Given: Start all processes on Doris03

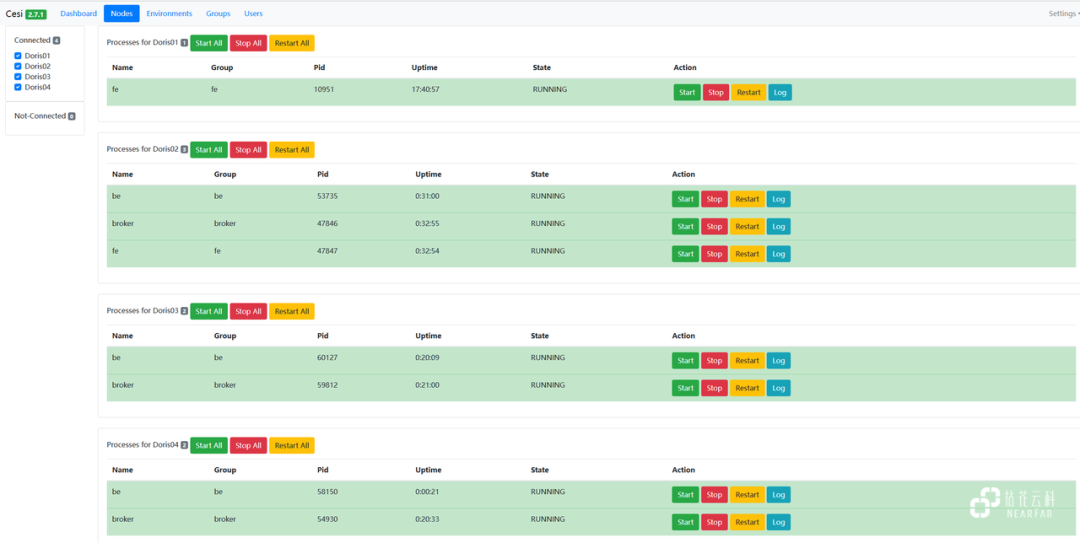Looking at the screenshot, I should 209,311.
